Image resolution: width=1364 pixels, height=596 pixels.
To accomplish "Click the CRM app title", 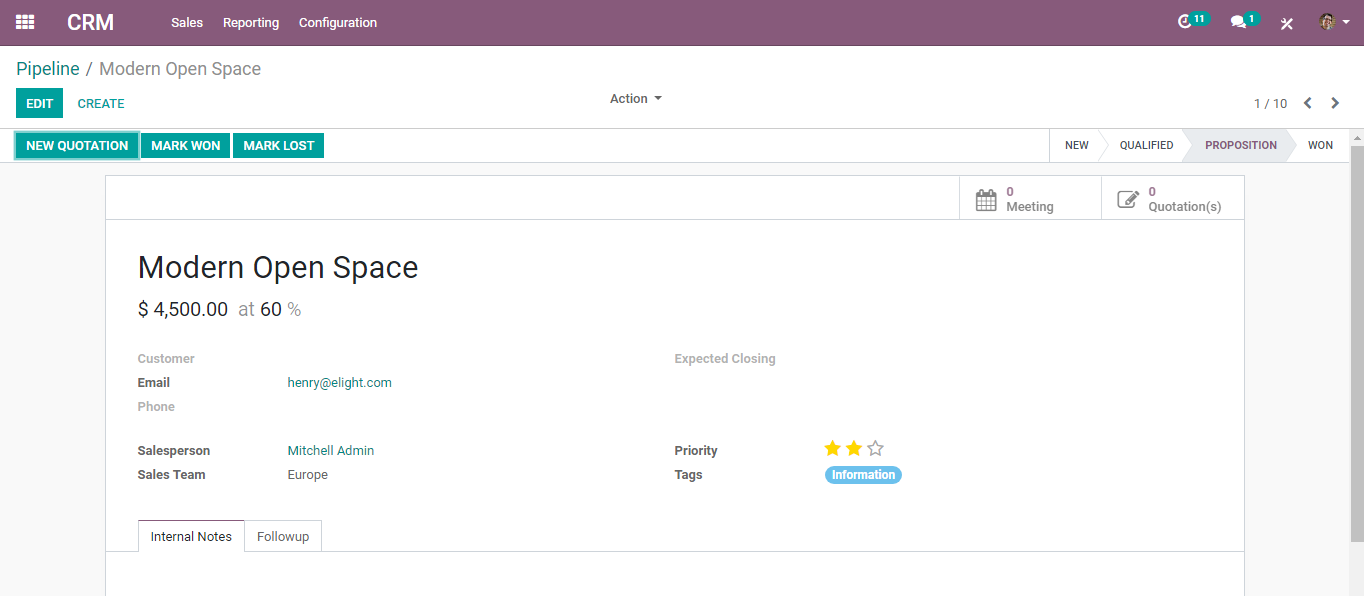I will point(91,22).
